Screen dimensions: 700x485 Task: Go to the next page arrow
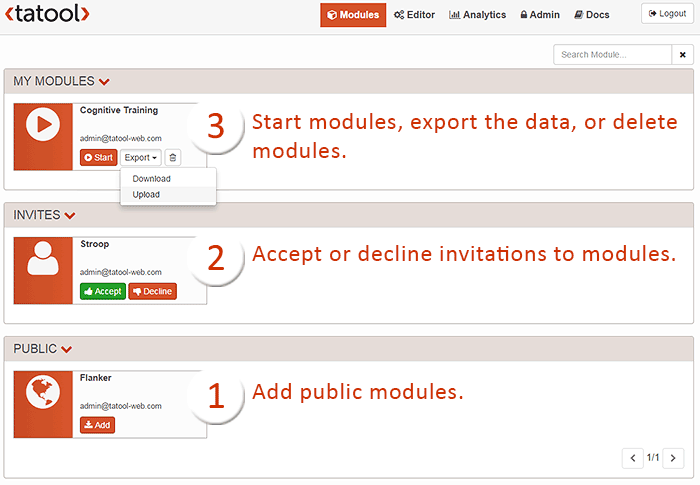674,458
